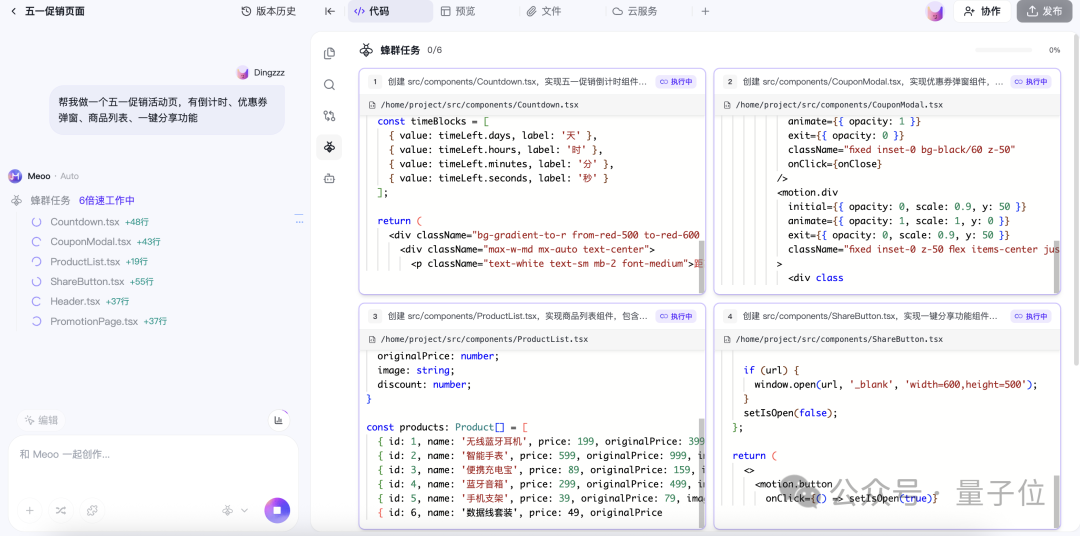Open the file explorer sidebar icon

(x=329, y=54)
